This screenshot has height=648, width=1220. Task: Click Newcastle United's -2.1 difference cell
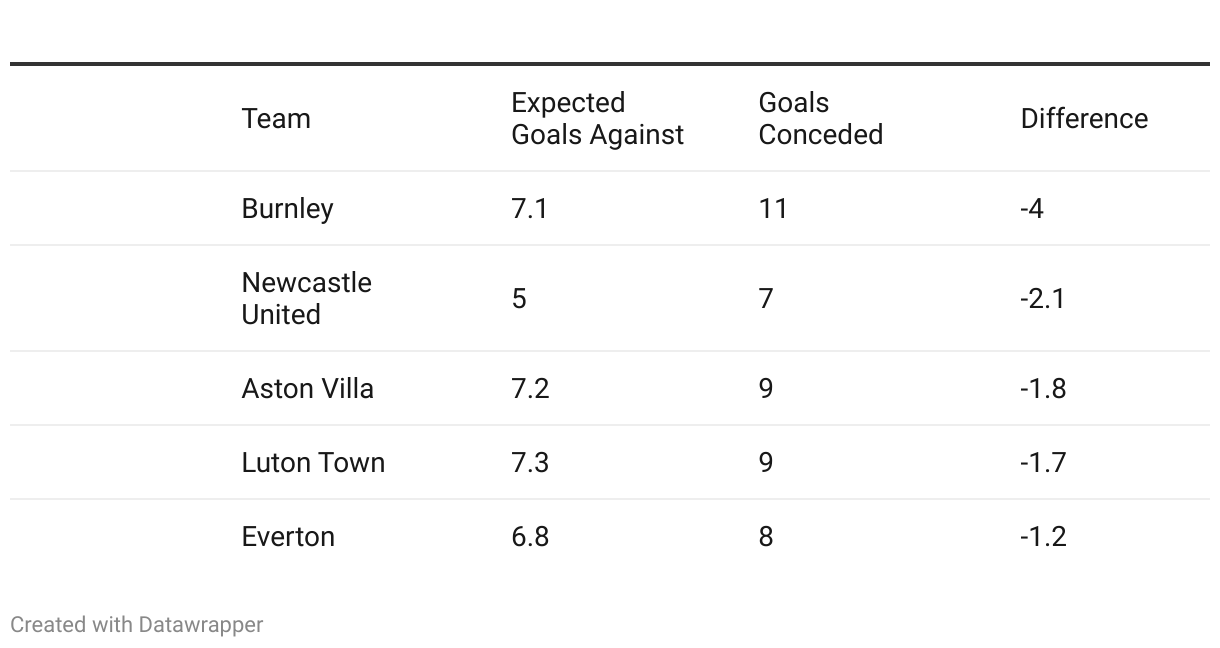click(x=1042, y=298)
